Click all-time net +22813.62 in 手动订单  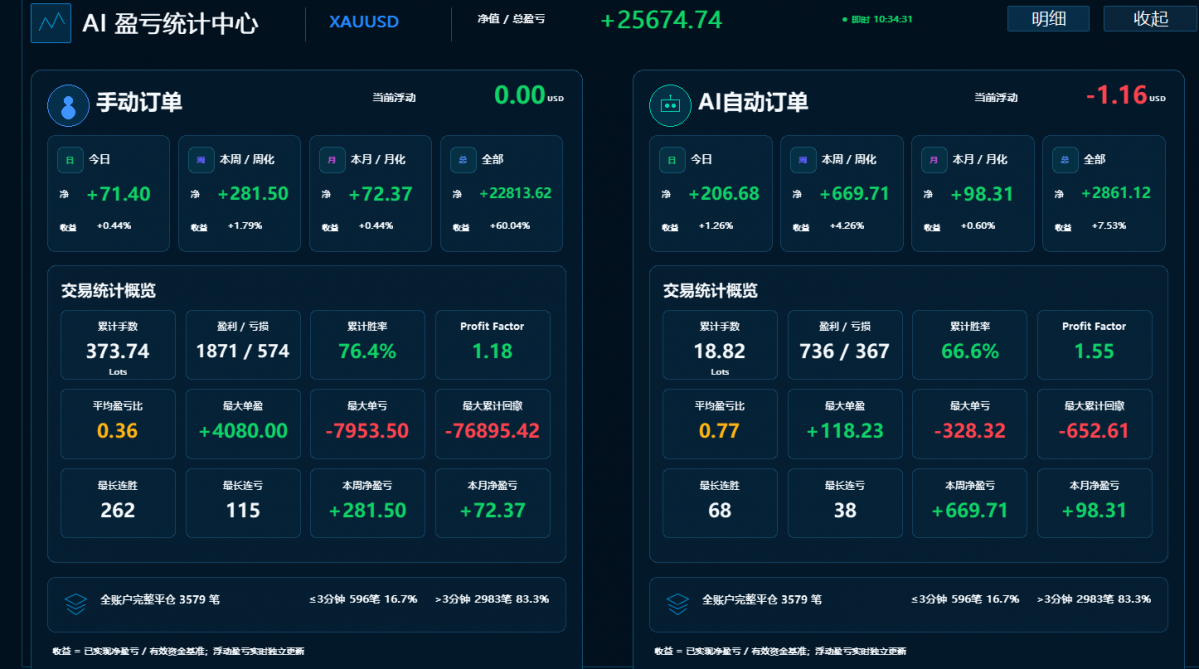click(515, 193)
